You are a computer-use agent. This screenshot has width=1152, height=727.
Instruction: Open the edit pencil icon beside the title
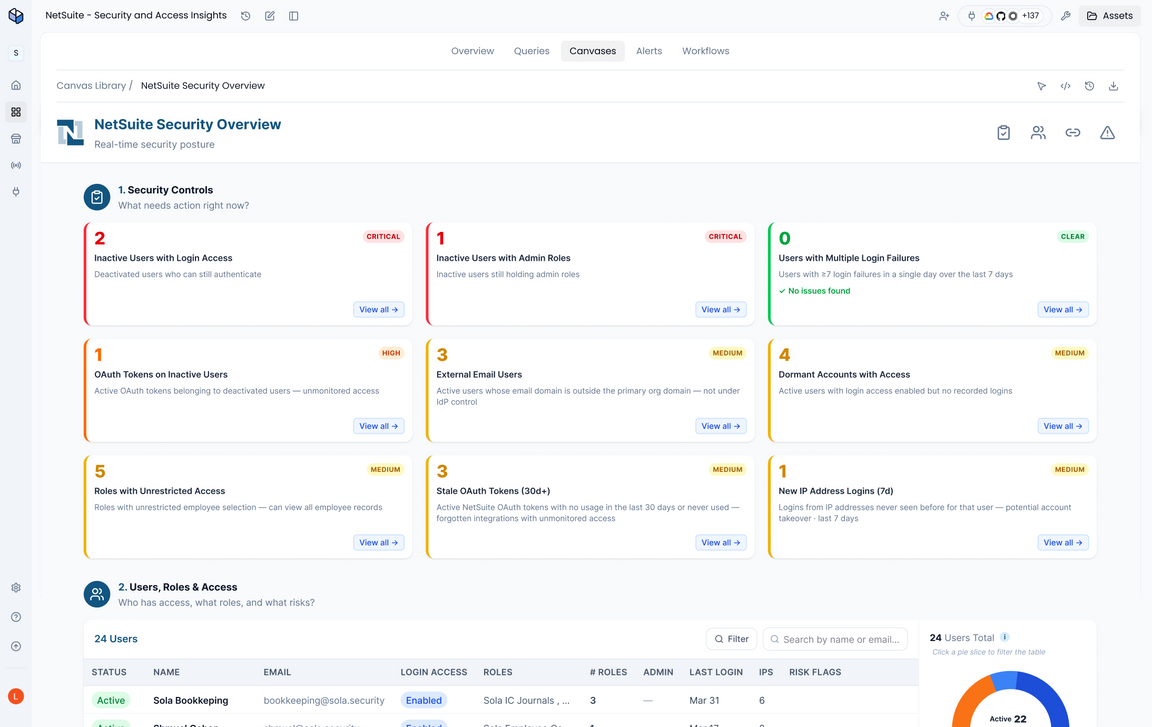[270, 16]
